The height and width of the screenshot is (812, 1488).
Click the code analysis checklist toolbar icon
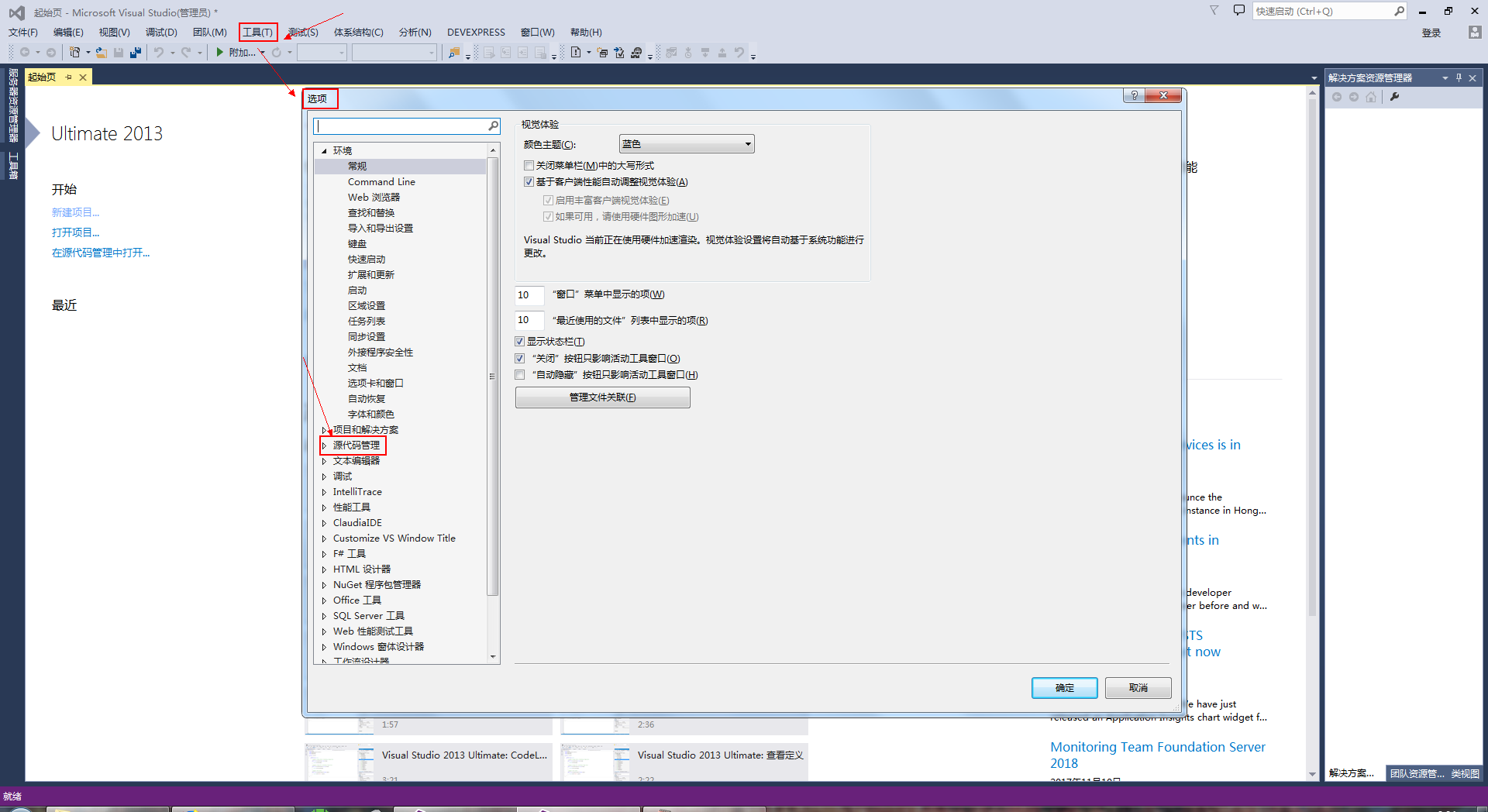(618, 53)
